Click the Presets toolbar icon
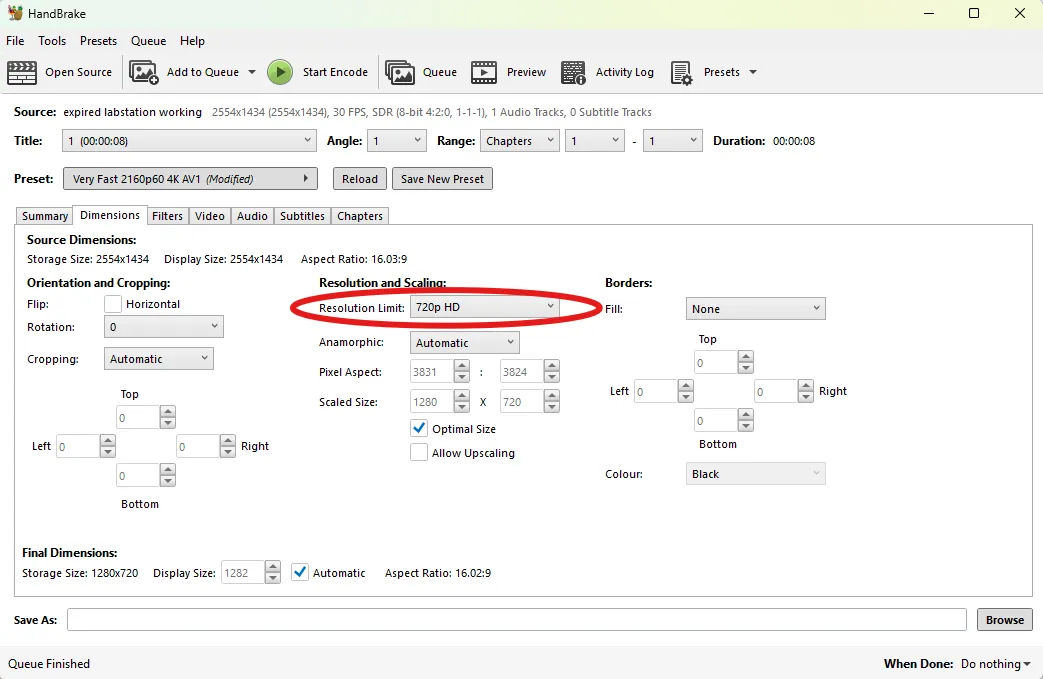Viewport: 1043px width, 679px height. [682, 72]
